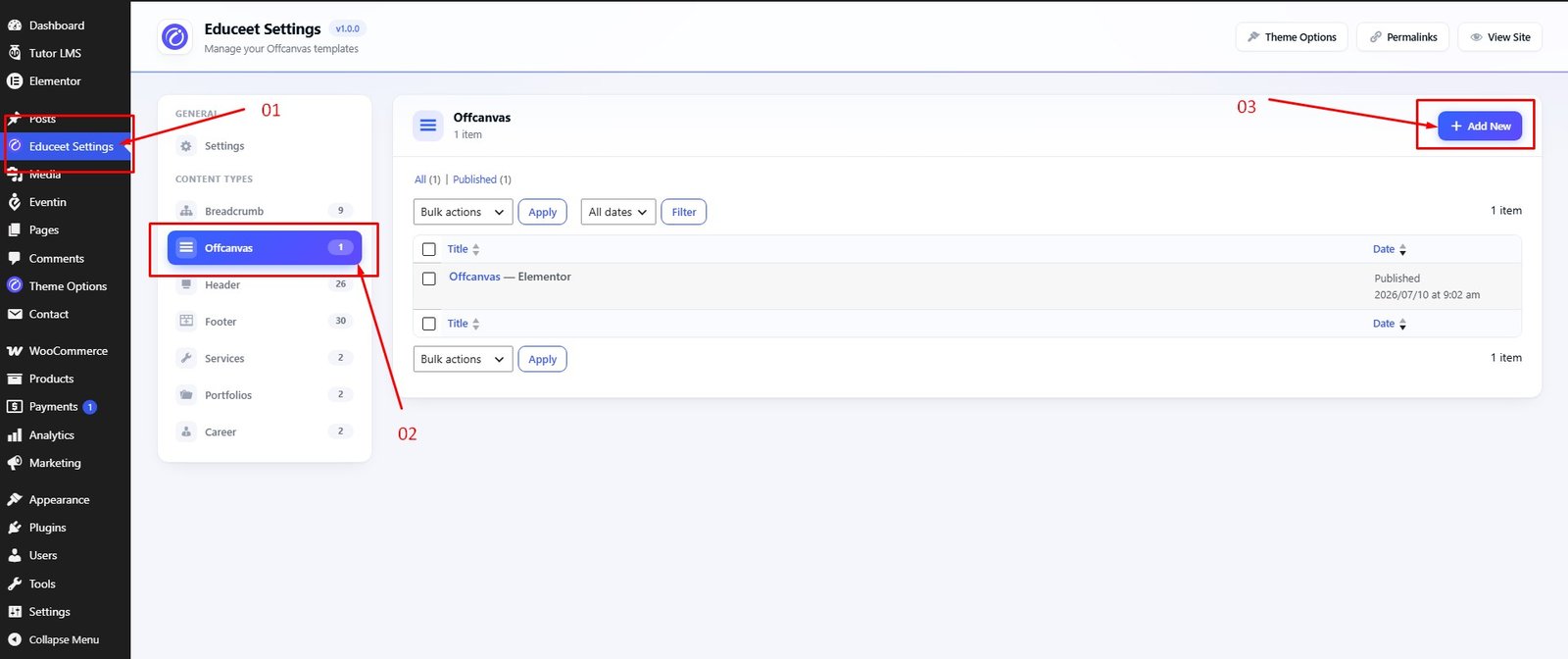1568x659 pixels.
Task: Click the Analytics bar chart icon
Action: (x=15, y=435)
